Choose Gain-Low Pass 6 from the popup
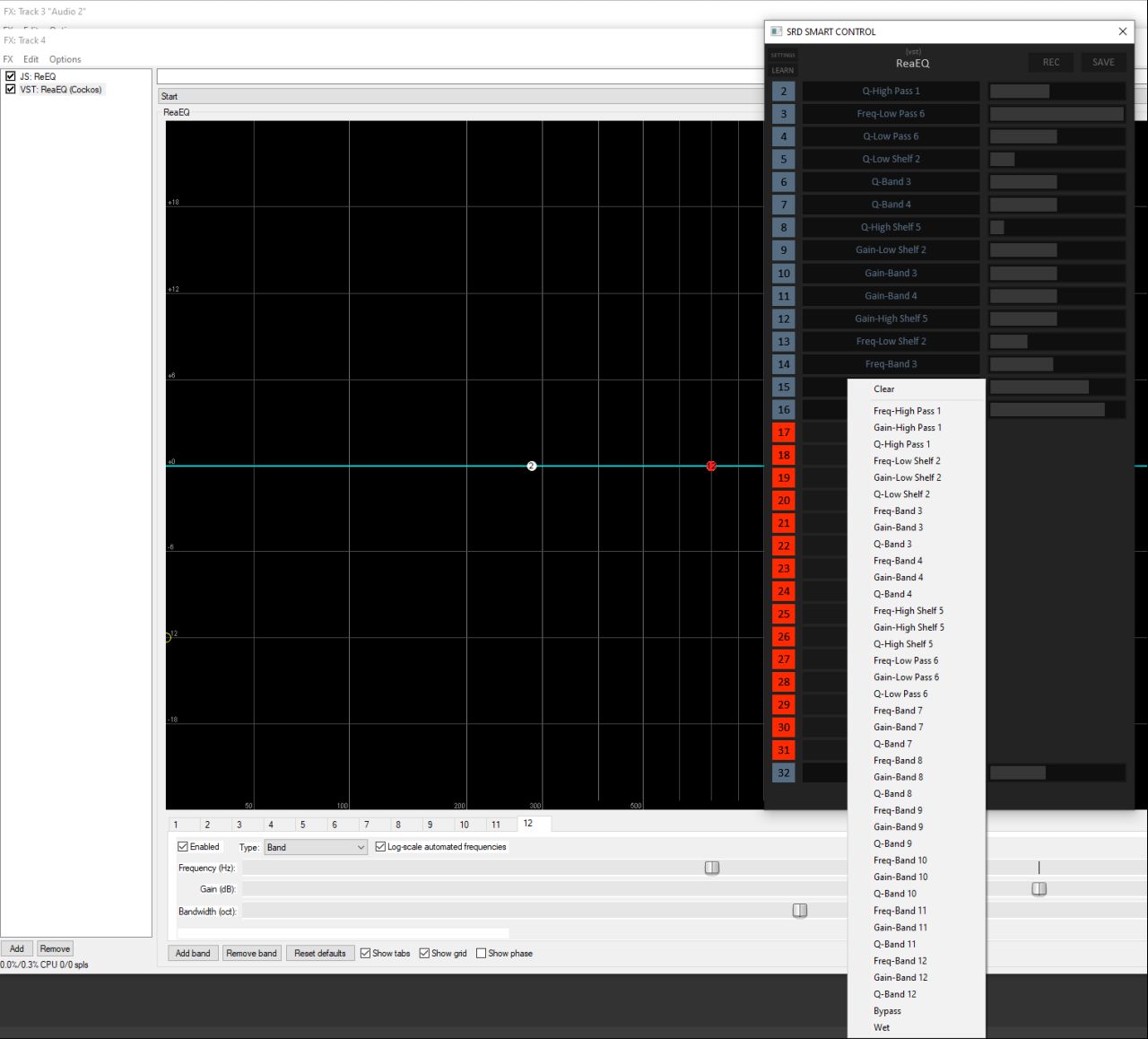 click(x=916, y=677)
